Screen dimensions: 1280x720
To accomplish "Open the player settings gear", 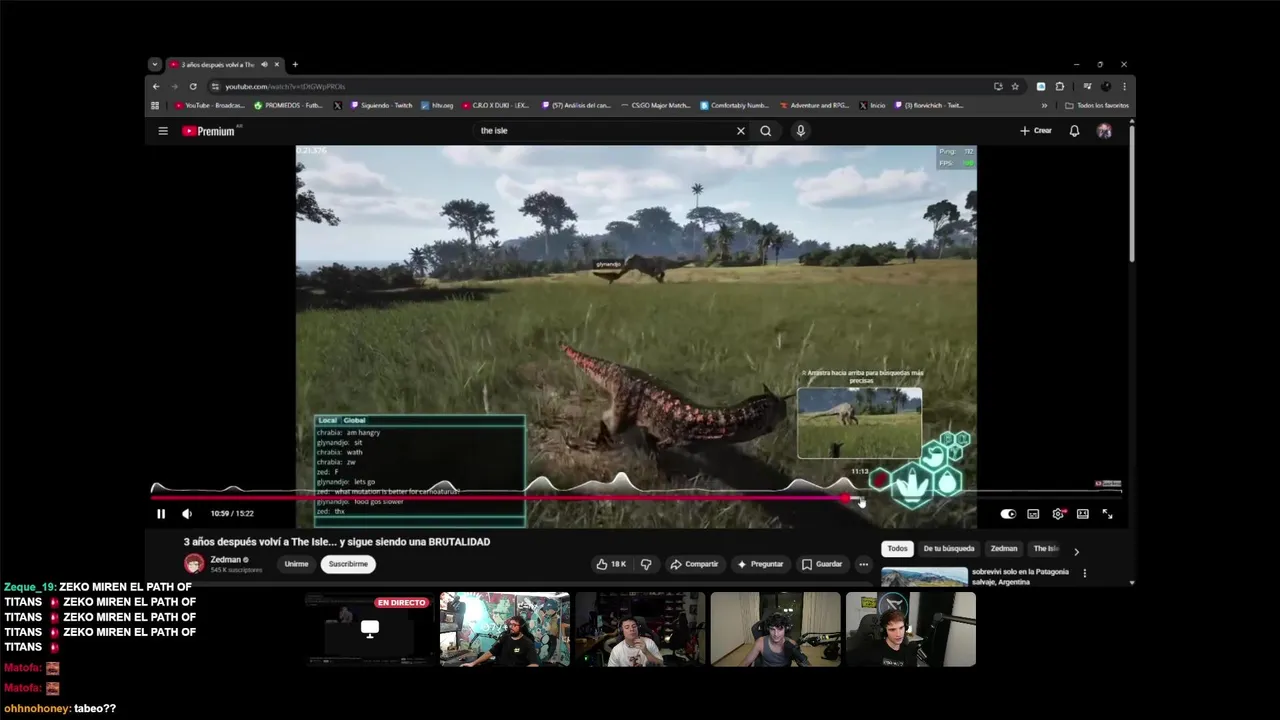I will point(1058,514).
